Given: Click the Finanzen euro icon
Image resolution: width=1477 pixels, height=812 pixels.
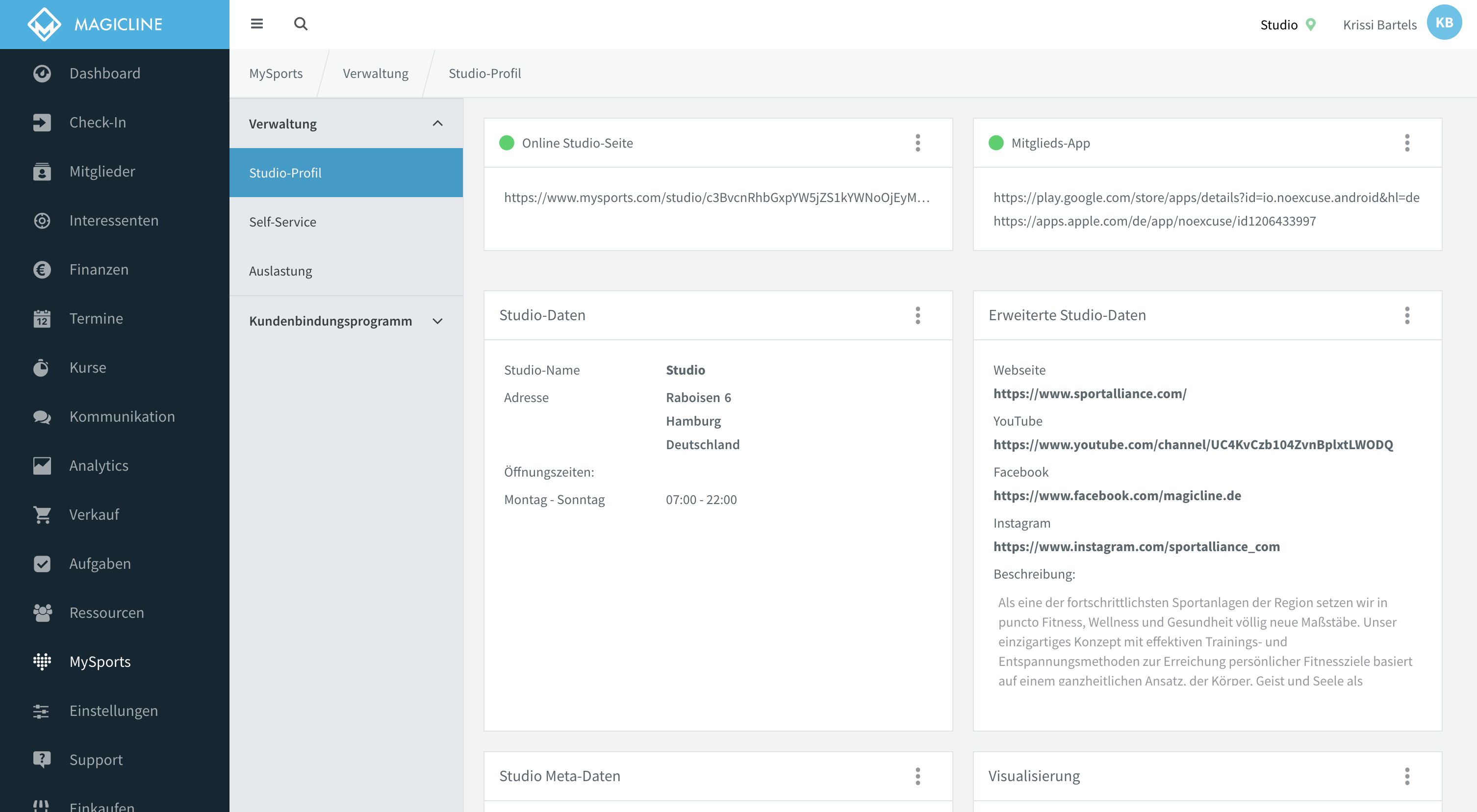Looking at the screenshot, I should click(42, 270).
